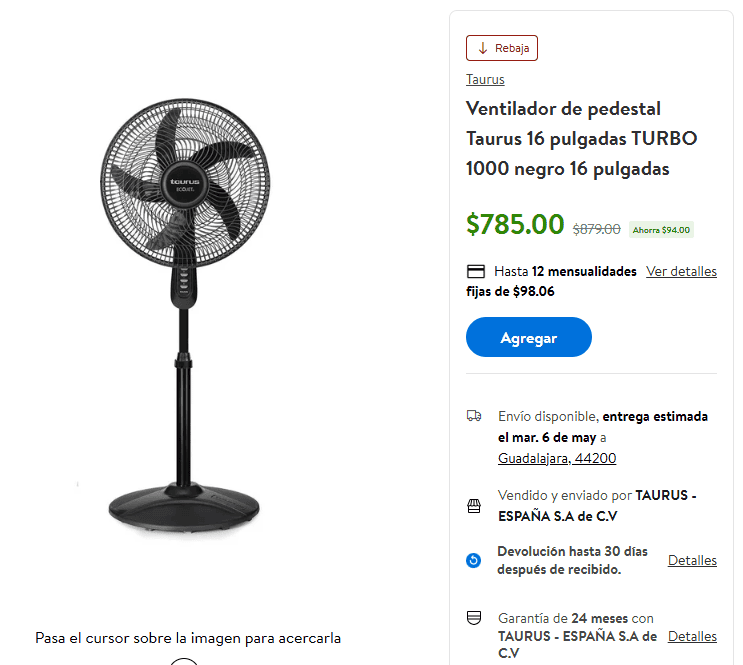Image resolution: width=743 pixels, height=665 pixels.
Task: Open Detalles for the 24-month warranty
Action: 692,636
